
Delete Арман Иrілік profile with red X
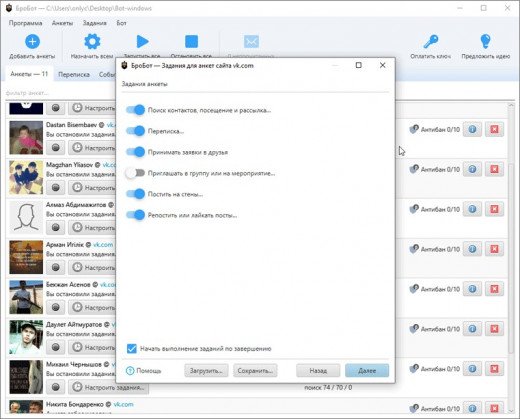pos(494,249)
